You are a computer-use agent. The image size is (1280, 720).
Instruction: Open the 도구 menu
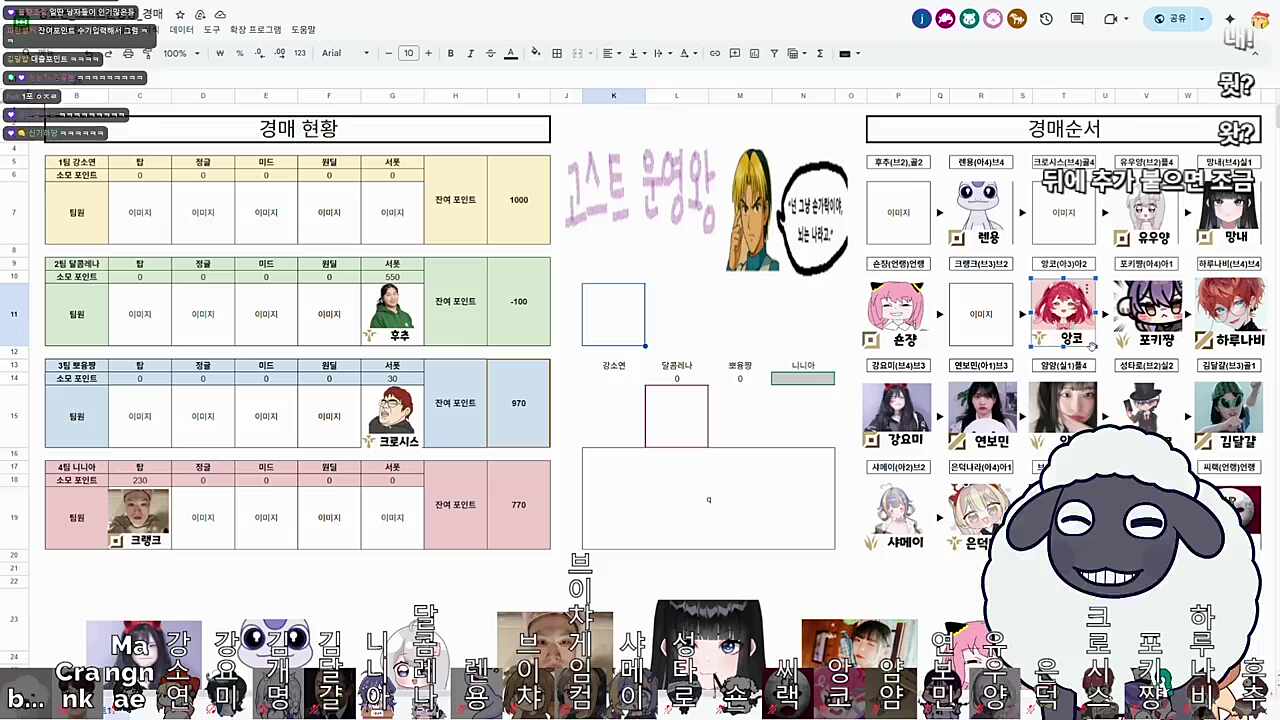point(212,30)
